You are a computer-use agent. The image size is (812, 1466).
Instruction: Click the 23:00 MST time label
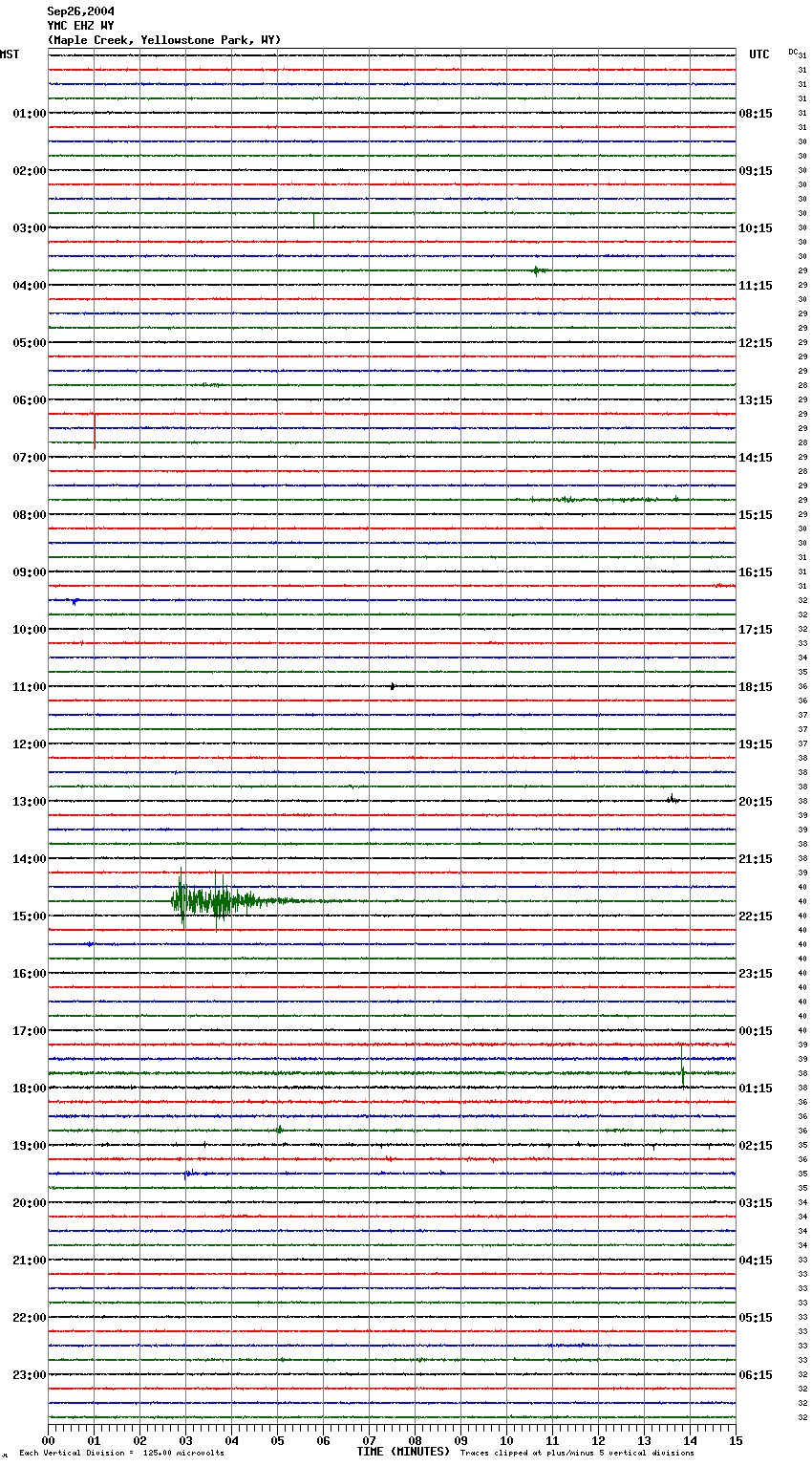30,1375
